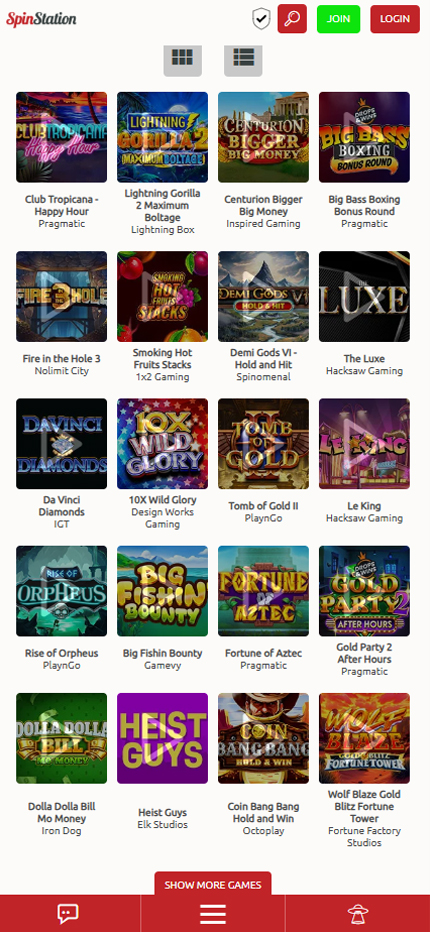Open The Luxe game thumbnail
430x932 pixels.
point(365,297)
